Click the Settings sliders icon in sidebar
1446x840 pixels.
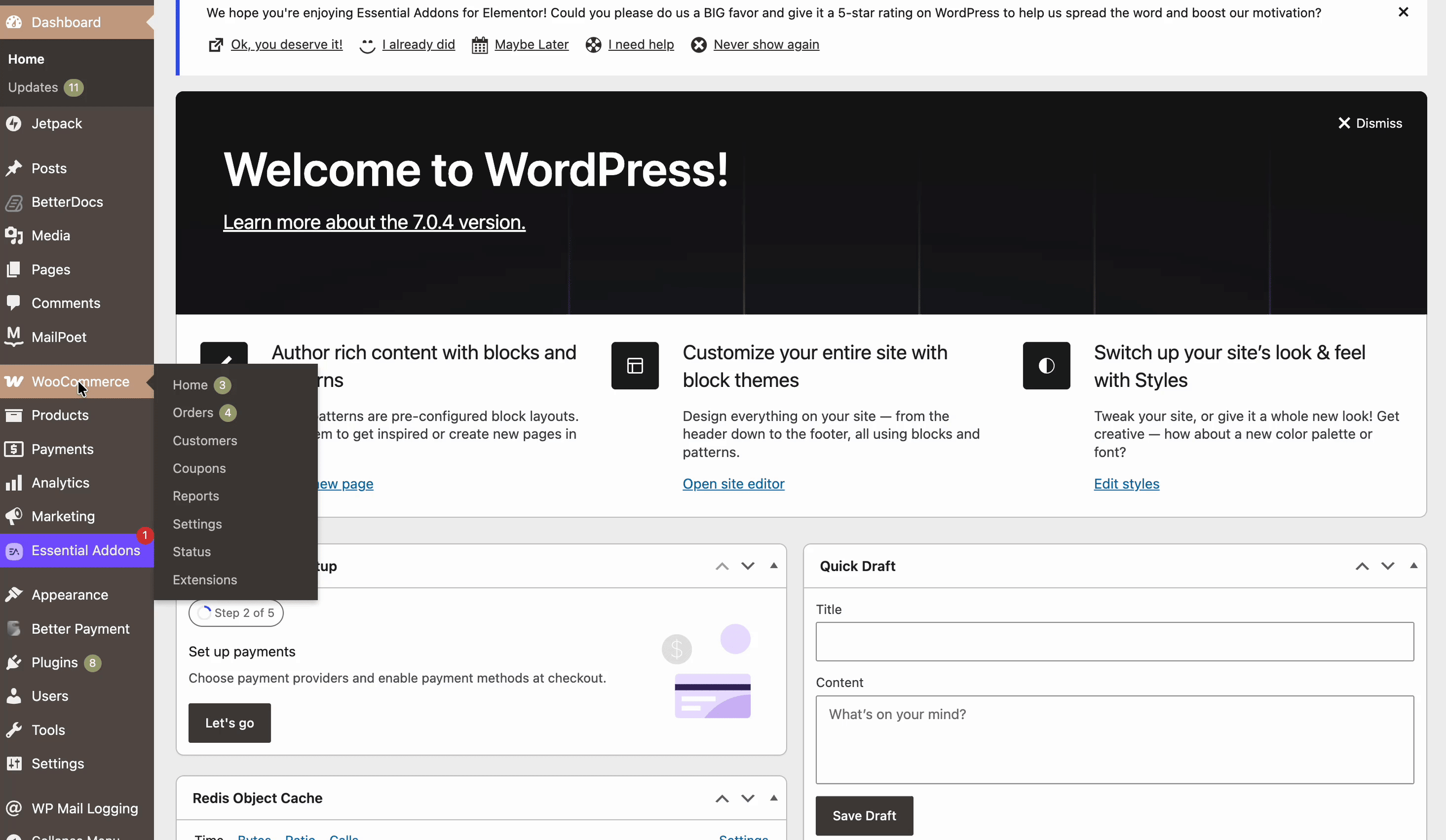click(14, 763)
